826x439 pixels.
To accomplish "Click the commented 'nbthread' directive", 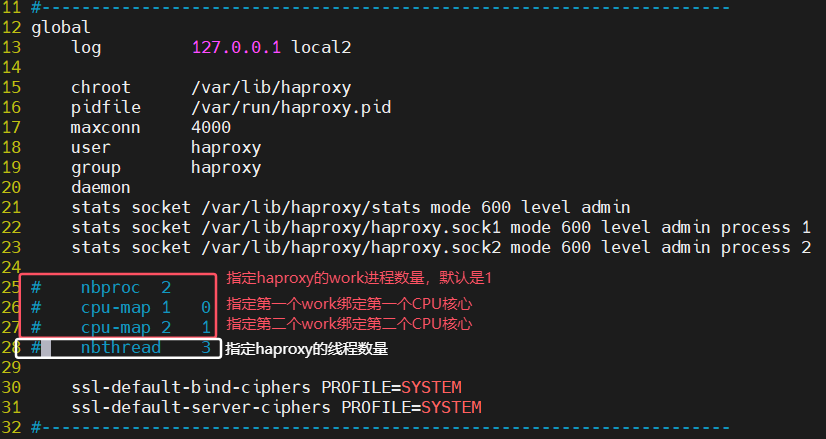I will coord(121,348).
